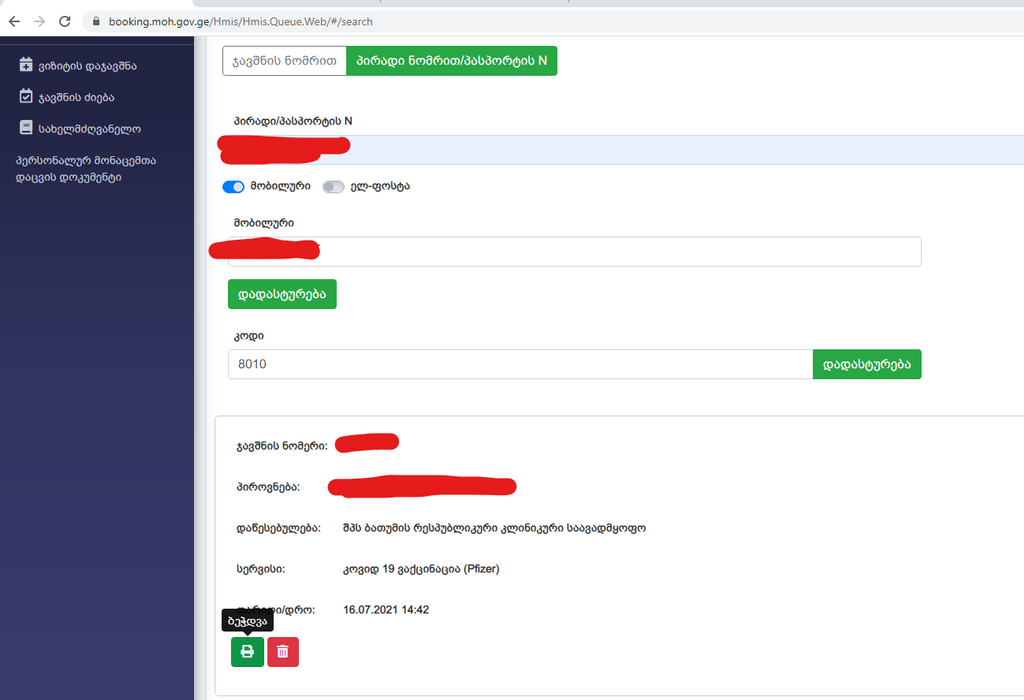Click the დადასტურება button next to the code field
Image resolution: width=1024 pixels, height=700 pixels.
pyautogui.click(x=867, y=364)
